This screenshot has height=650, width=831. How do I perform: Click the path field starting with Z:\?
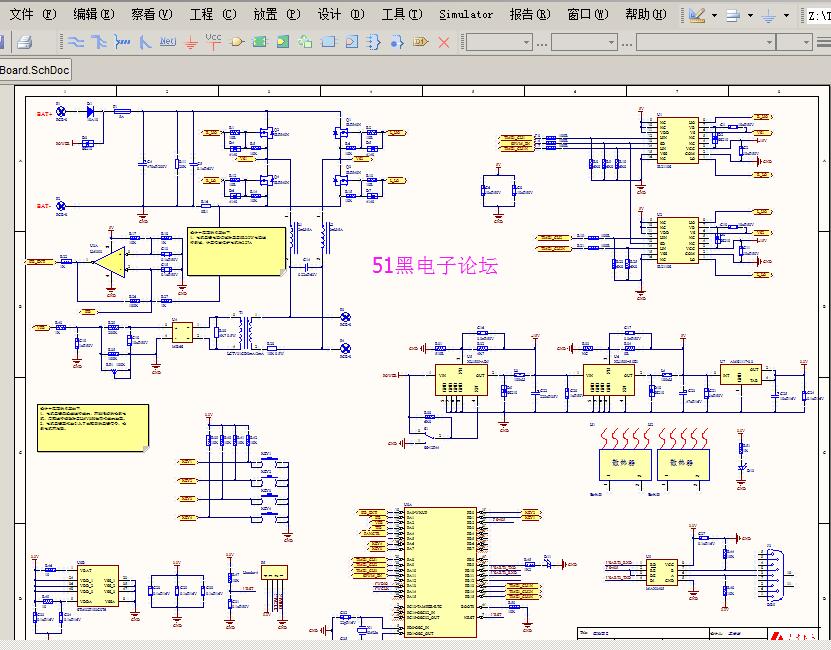point(819,16)
